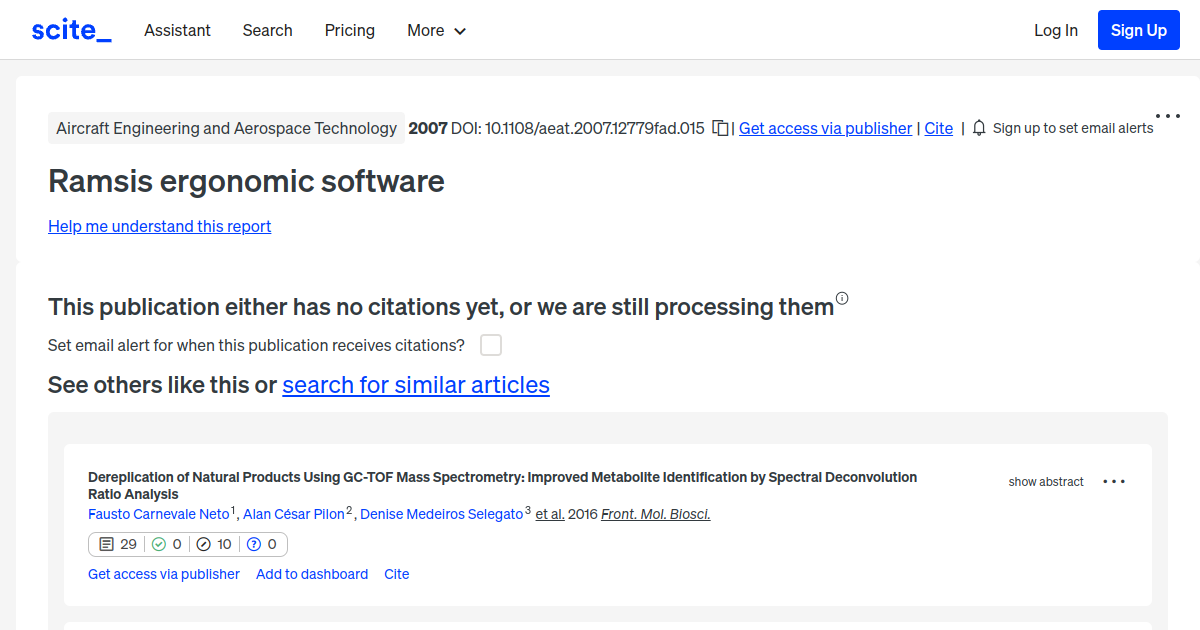Open Get access via publisher link
This screenshot has width=1200, height=630.
[825, 128]
